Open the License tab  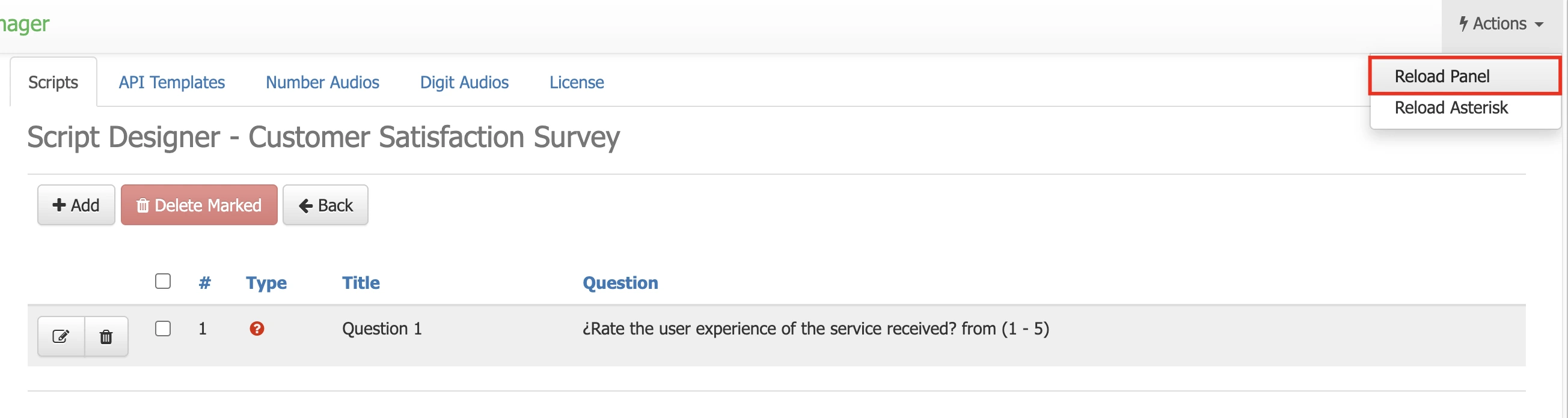click(x=577, y=82)
